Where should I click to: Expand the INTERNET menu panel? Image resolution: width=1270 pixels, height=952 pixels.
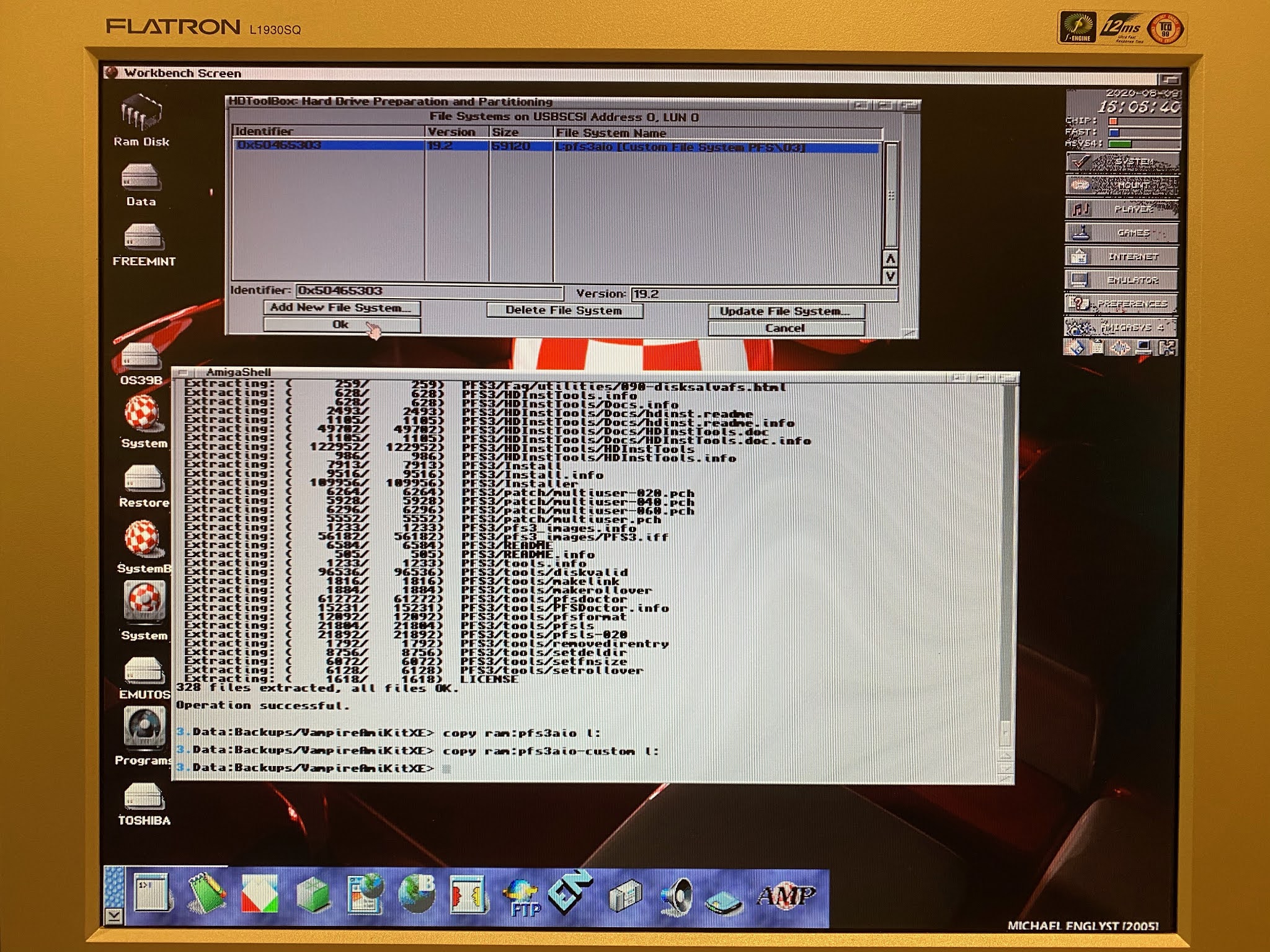click(x=1122, y=257)
